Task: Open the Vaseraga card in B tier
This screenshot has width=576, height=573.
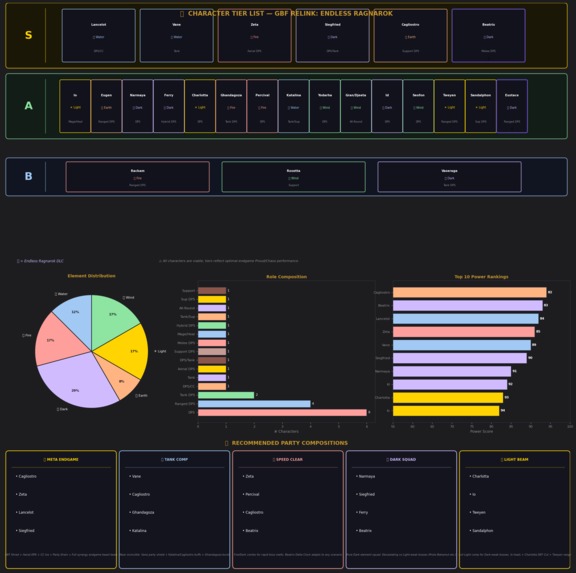Action: tap(449, 177)
